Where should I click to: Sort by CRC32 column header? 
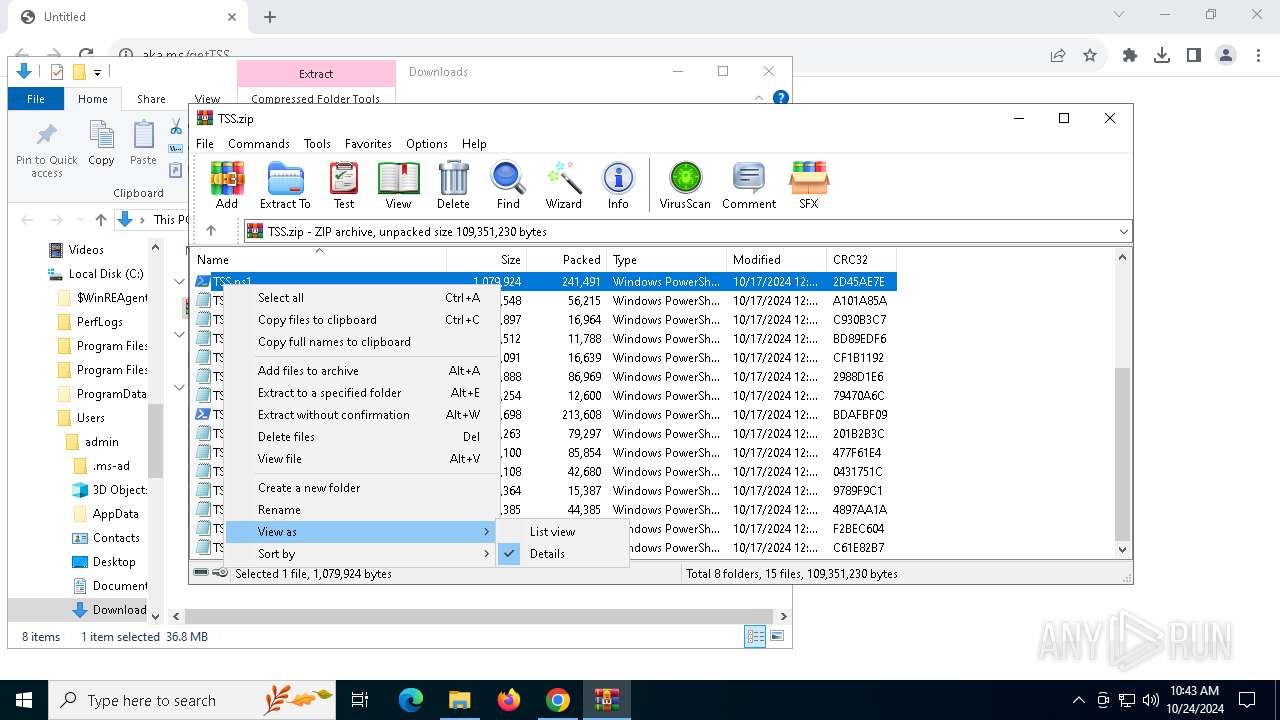tap(861, 259)
